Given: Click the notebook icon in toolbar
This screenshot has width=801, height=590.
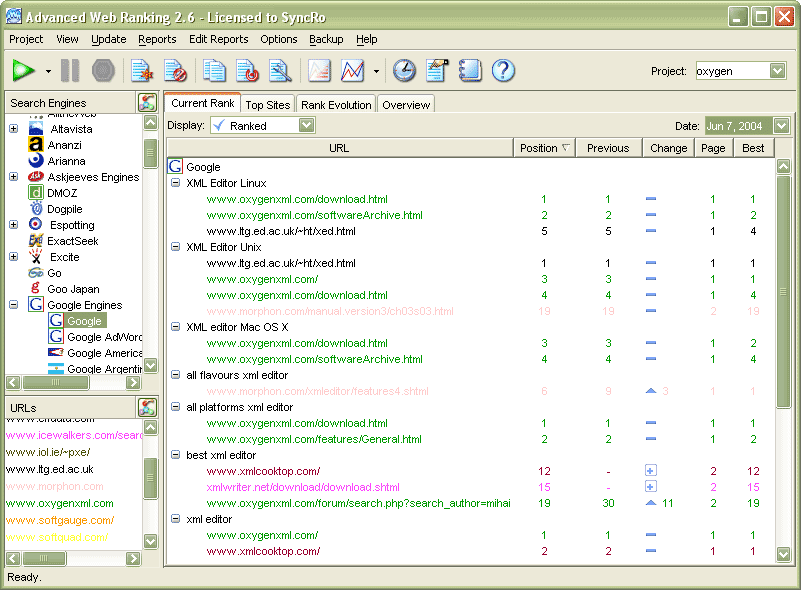Looking at the screenshot, I should 470,70.
